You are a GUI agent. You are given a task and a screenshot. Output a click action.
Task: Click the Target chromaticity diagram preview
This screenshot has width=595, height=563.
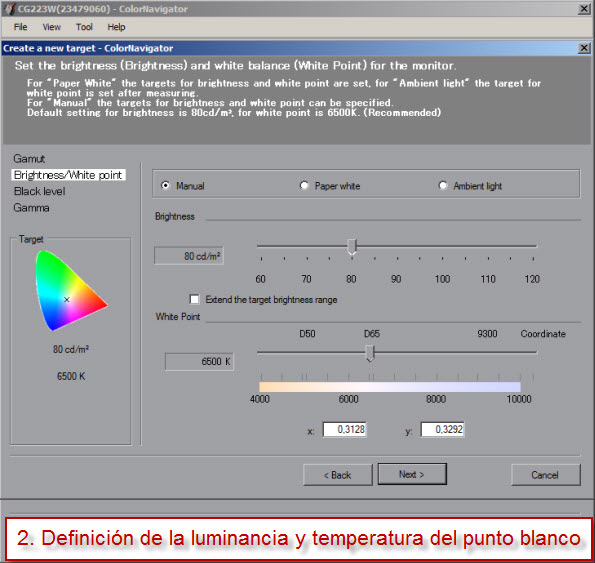(x=71, y=291)
